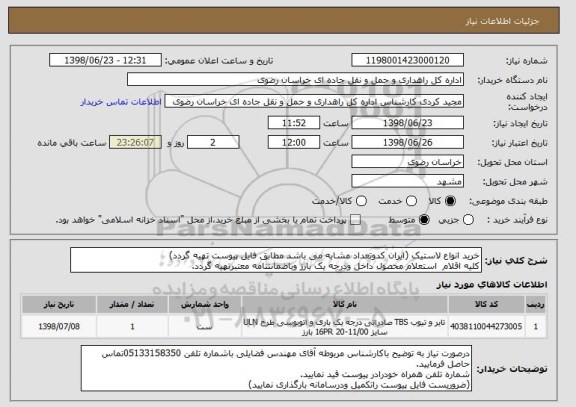Image resolution: width=576 pixels, height=407 pixels.
Task: Select the کالا/خدمت radio button
Action: (x=361, y=201)
